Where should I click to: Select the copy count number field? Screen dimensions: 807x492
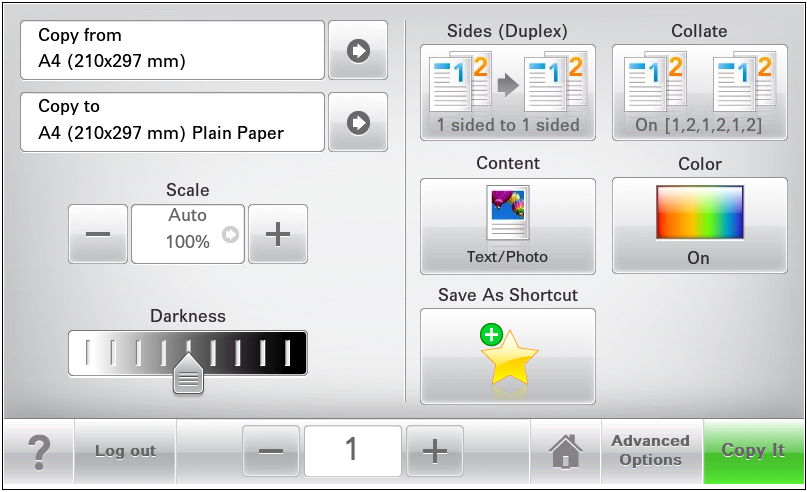click(352, 451)
